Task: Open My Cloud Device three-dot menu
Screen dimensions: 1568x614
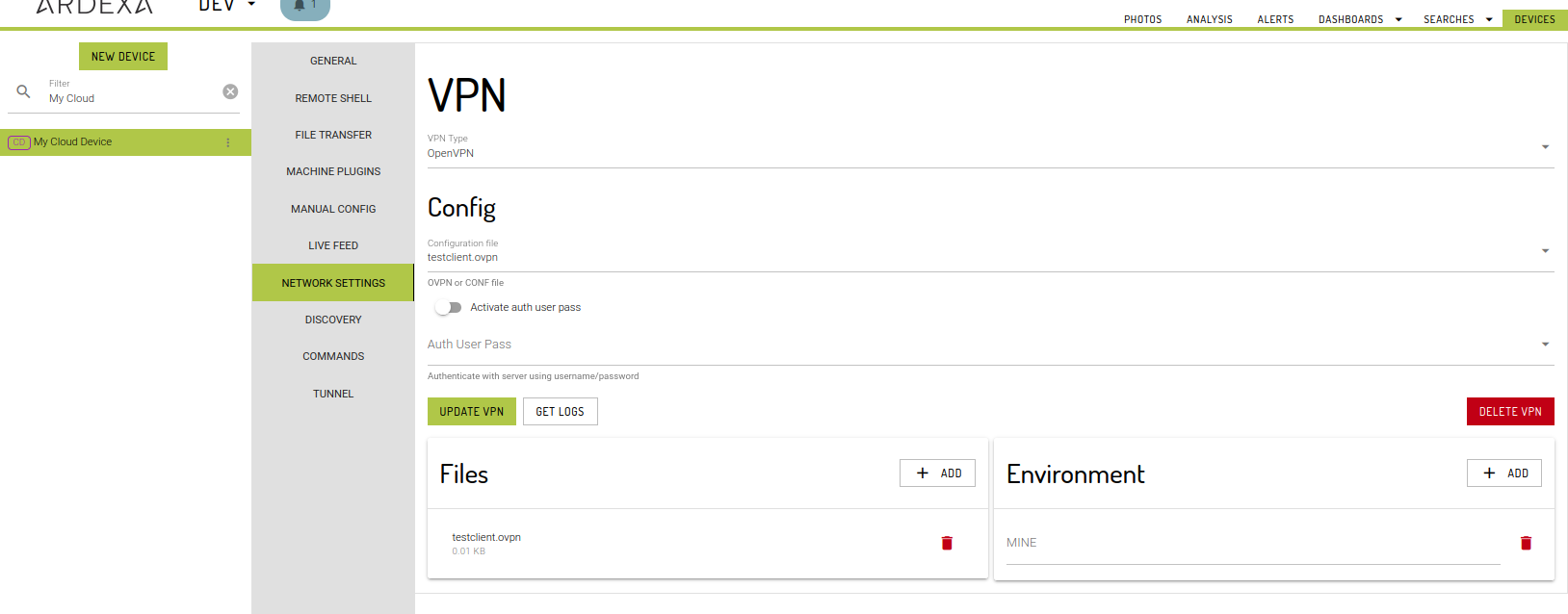Action: point(228,142)
